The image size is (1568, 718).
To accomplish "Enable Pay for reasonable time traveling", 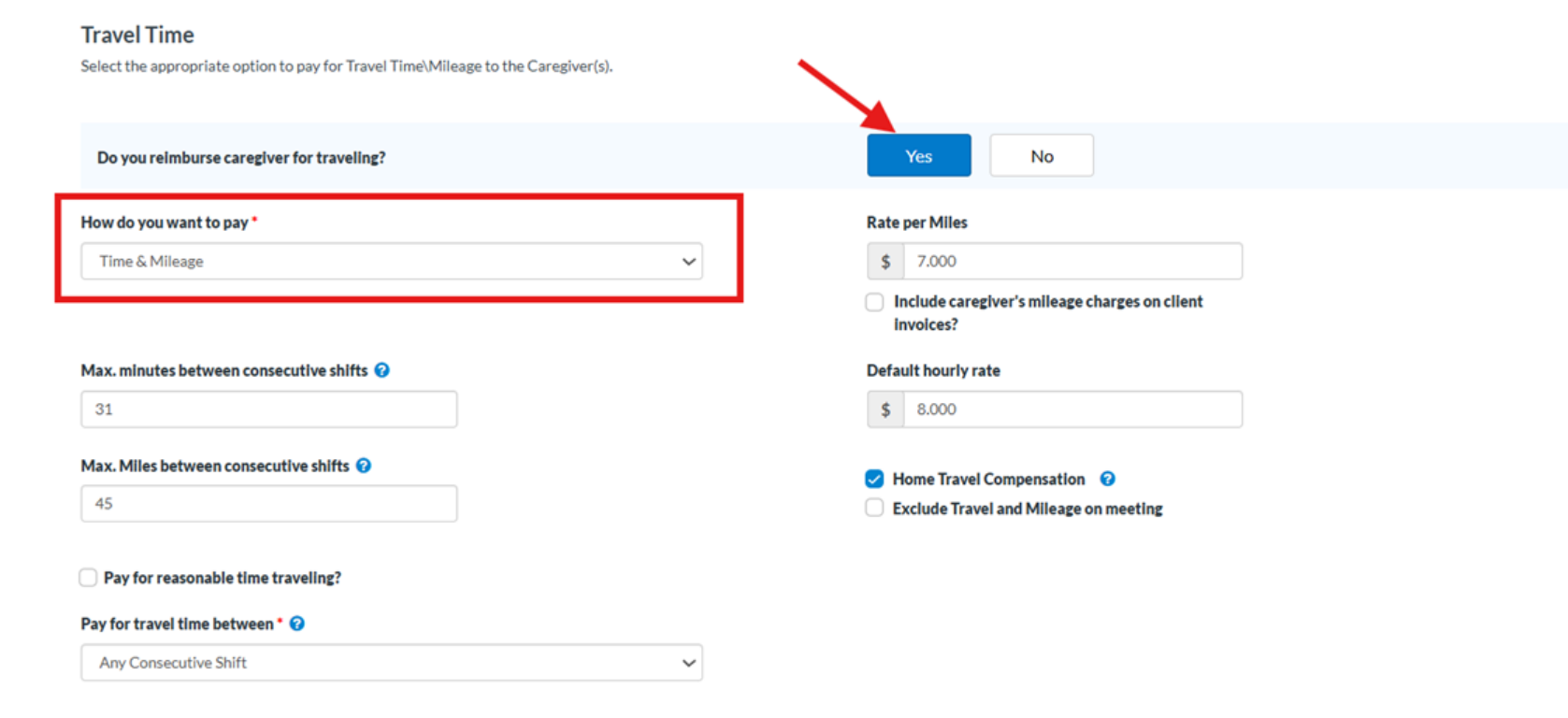I will [88, 578].
